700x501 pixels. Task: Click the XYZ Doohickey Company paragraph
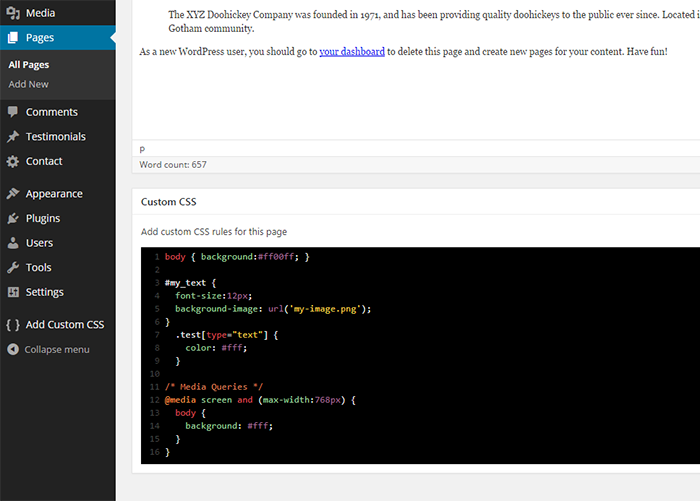pyautogui.click(x=434, y=21)
